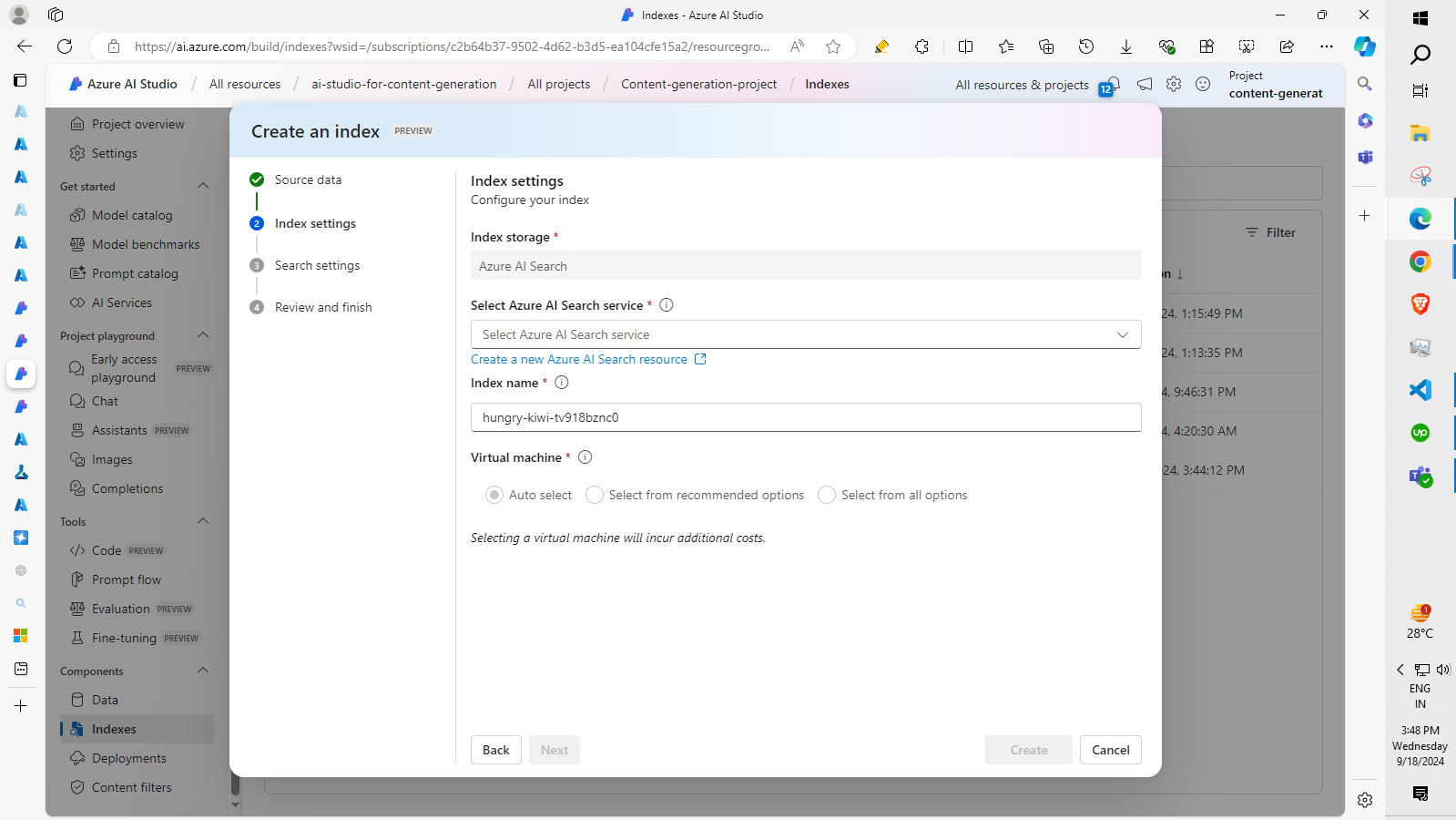This screenshot has width=1456, height=820.
Task: Open Deployments in sidebar
Action: pos(129,758)
